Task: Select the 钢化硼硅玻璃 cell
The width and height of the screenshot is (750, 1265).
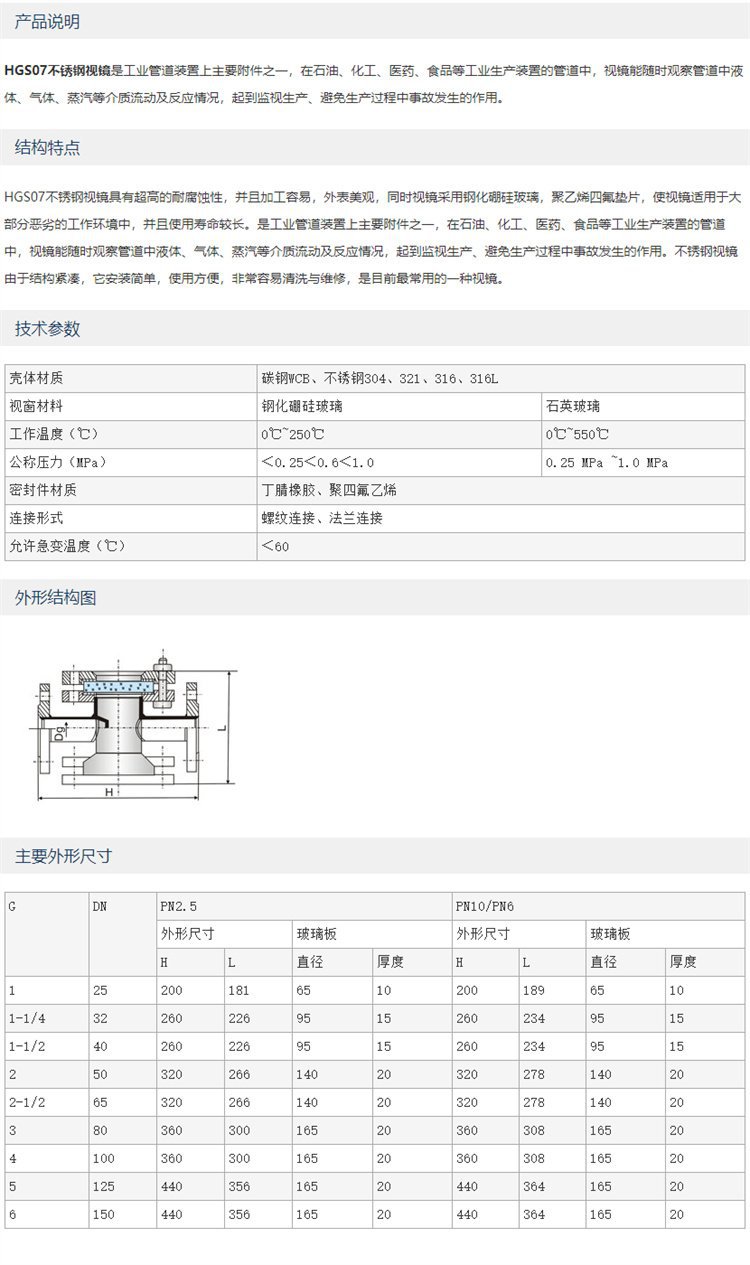Action: pyautogui.click(x=399, y=406)
